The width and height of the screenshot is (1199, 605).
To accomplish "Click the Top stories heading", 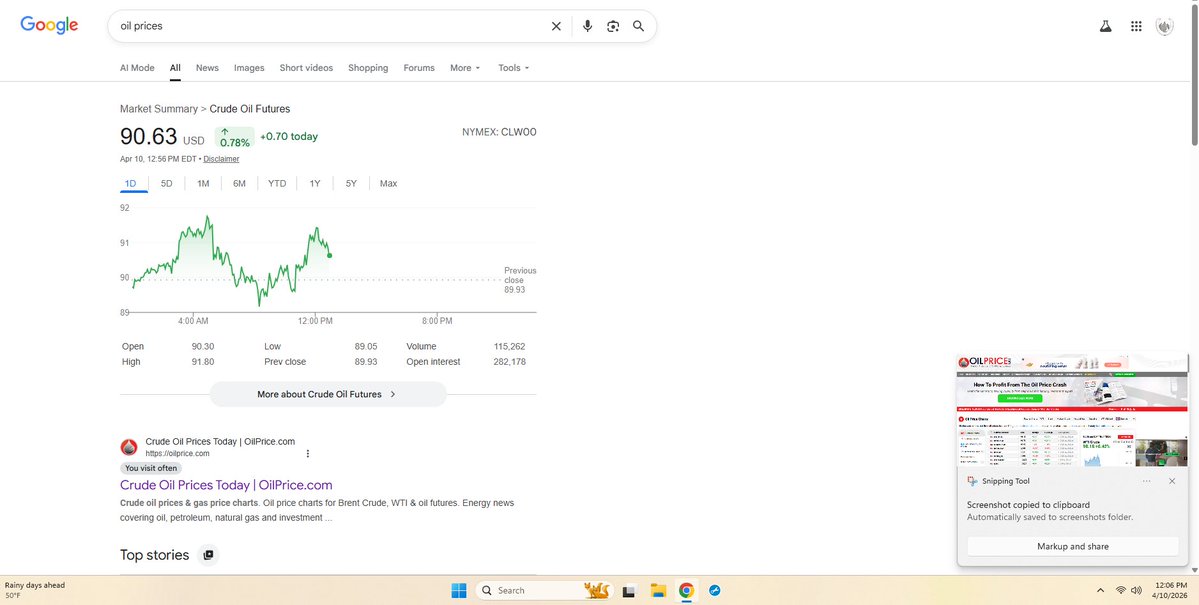I will (x=154, y=555).
